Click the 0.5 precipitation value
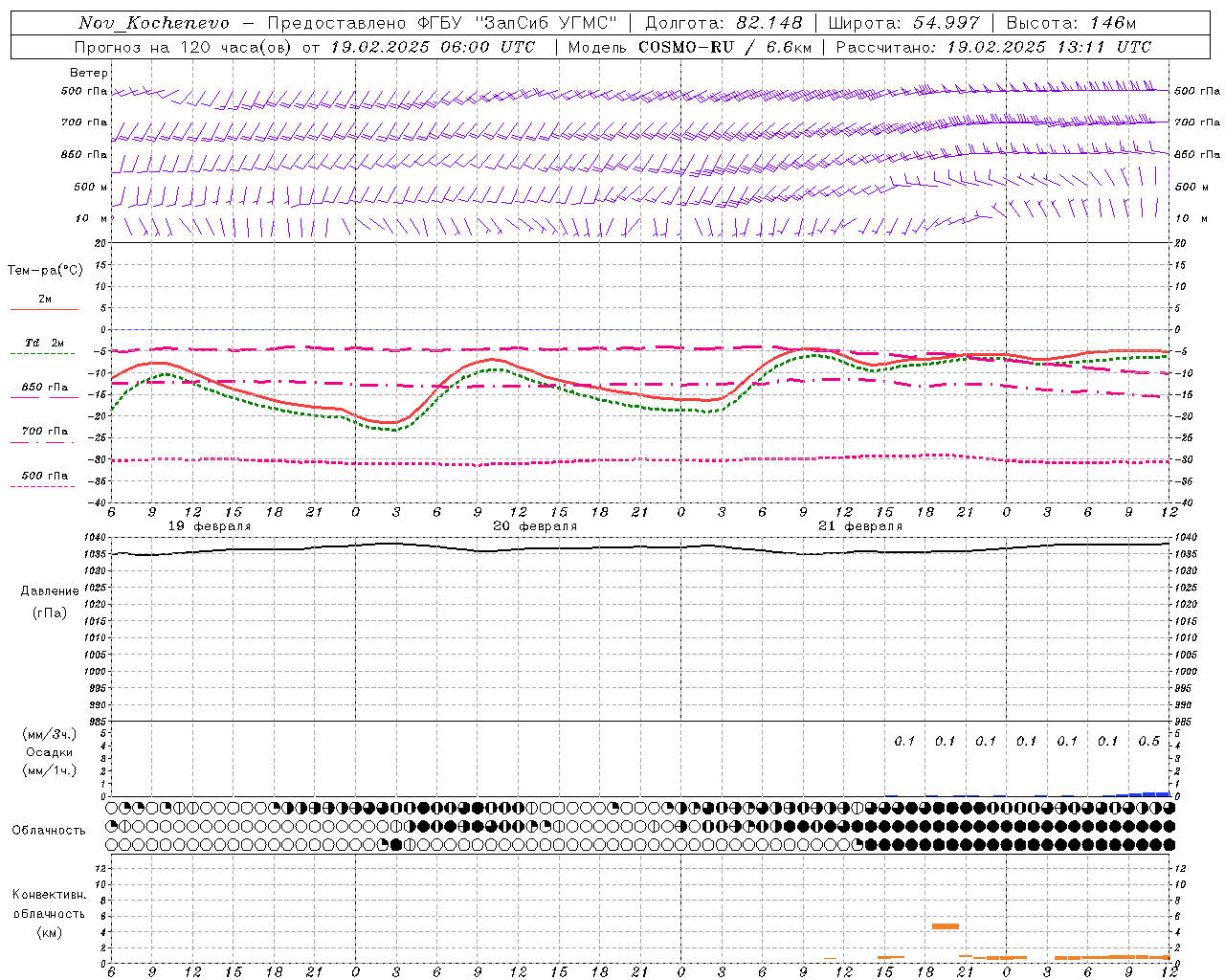The width and height of the screenshot is (1225, 980). (1148, 742)
